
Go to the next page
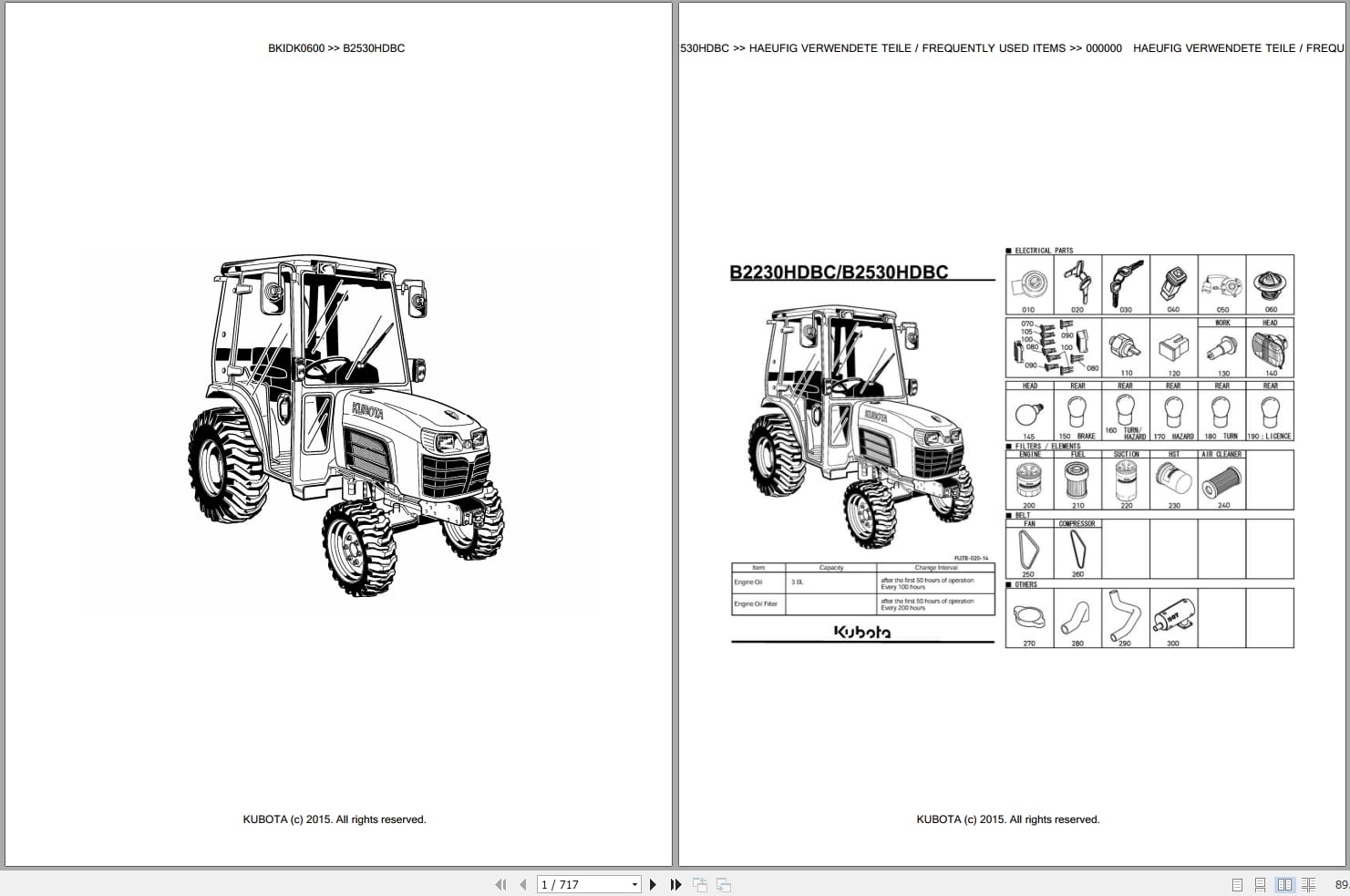653,884
